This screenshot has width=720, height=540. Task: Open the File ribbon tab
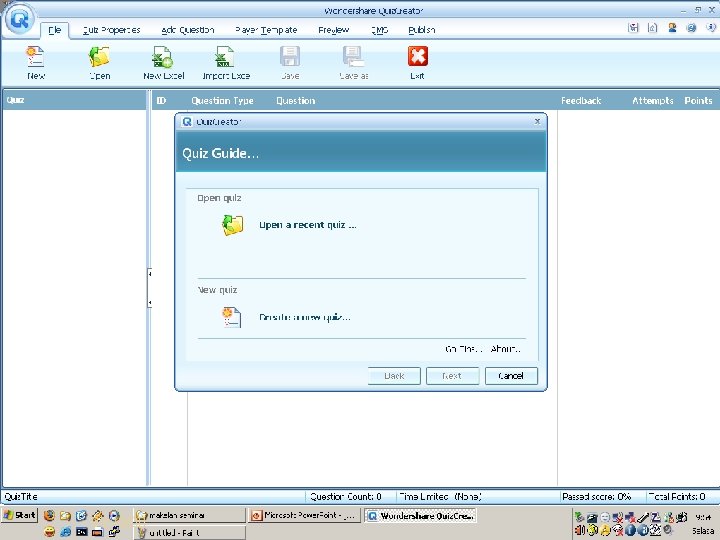point(55,30)
